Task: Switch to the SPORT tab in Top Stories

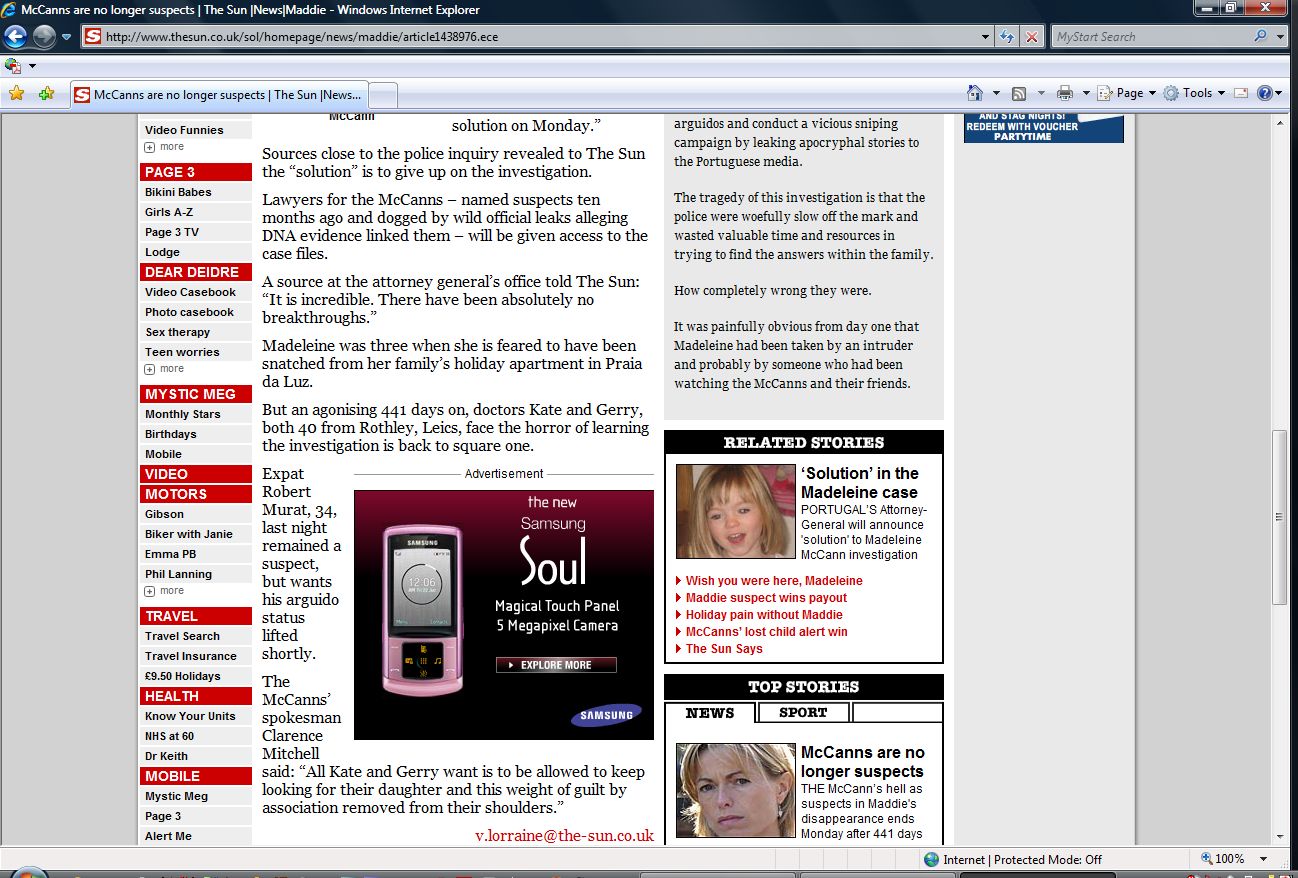Action: [803, 713]
